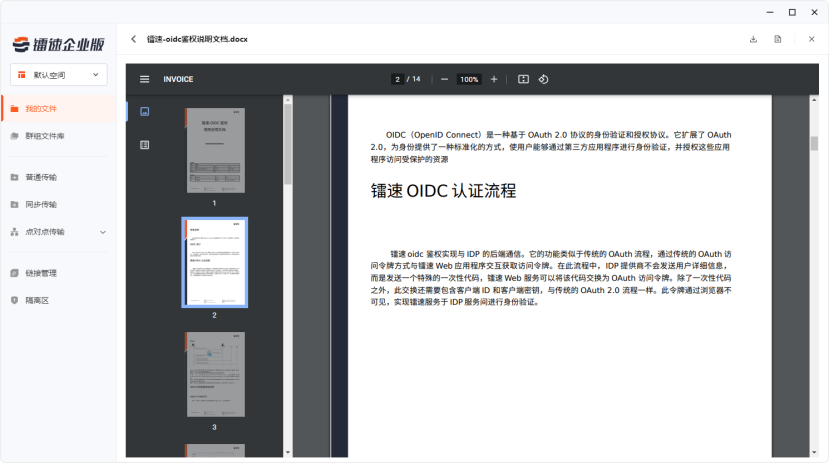Click the INVOICE document title
Screen dimensions: 829x463
point(178,79)
